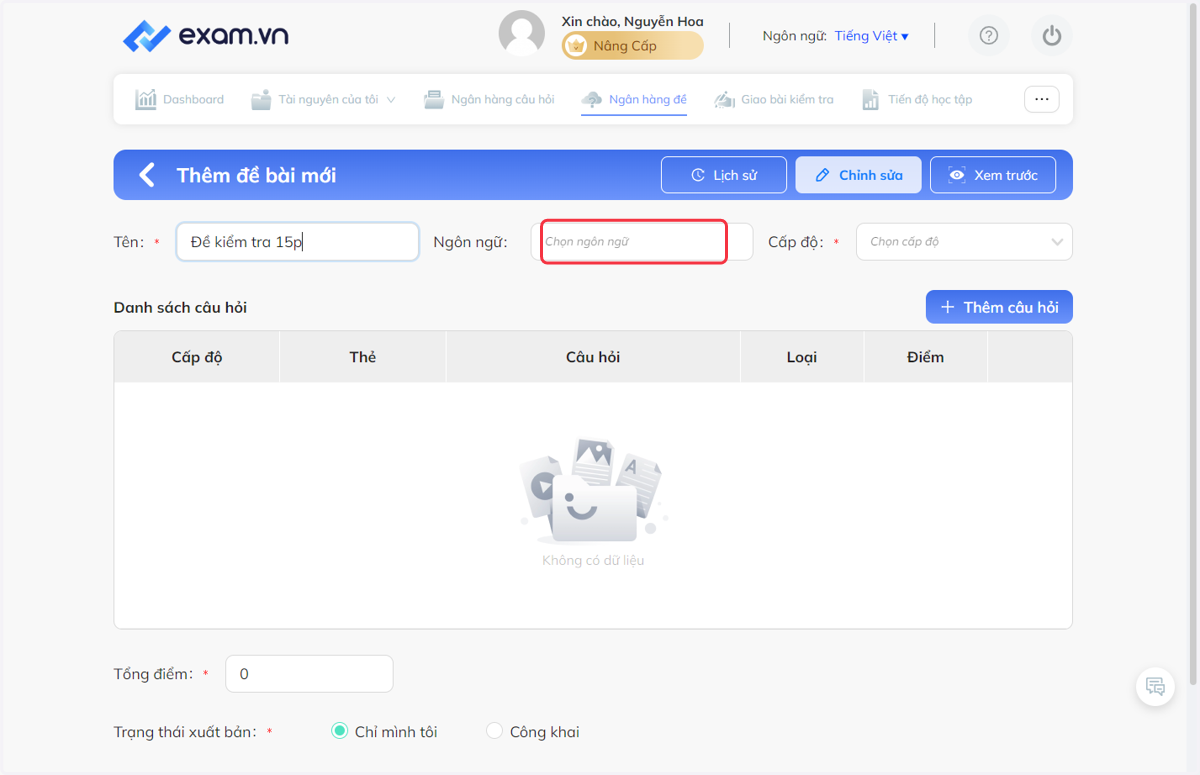Open the help question mark icon
Screen dimensions: 1200x775
tap(989, 36)
